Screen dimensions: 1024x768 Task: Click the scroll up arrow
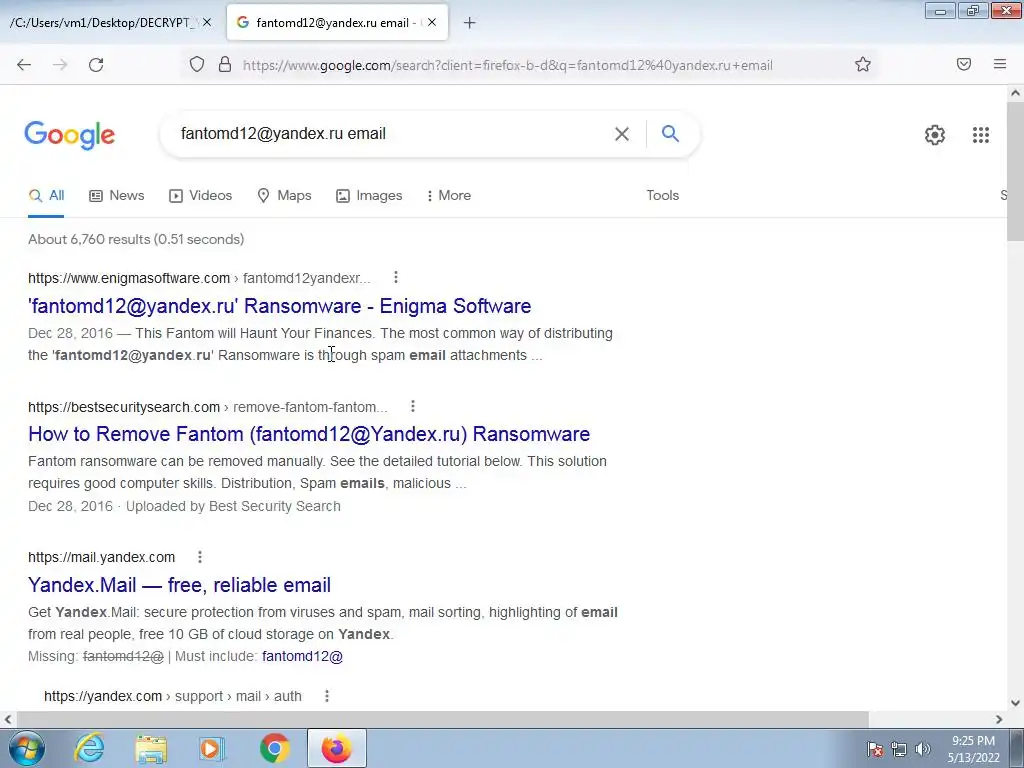click(x=1016, y=93)
